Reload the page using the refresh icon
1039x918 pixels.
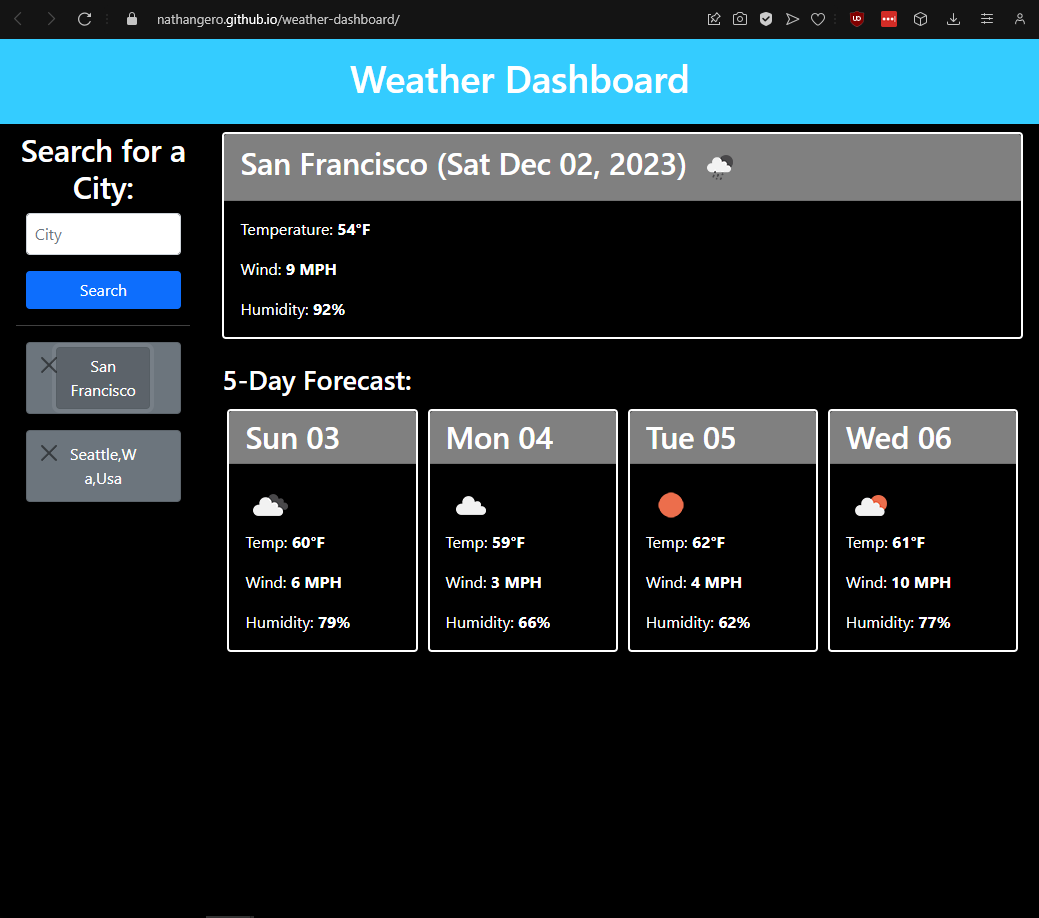[85, 19]
